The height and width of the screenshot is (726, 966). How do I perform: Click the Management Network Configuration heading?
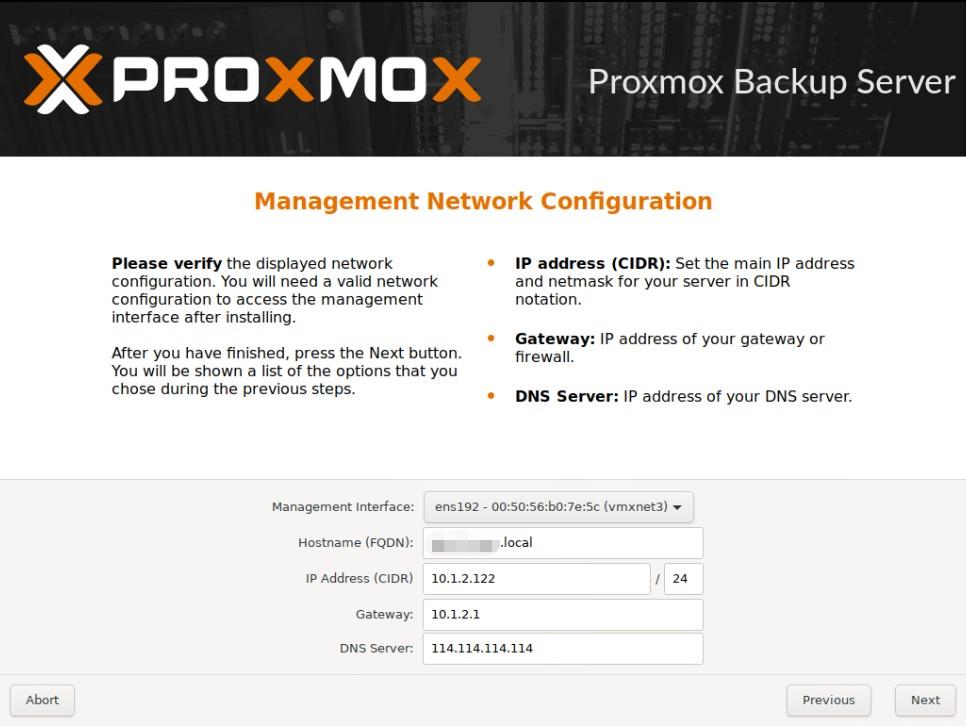(483, 202)
